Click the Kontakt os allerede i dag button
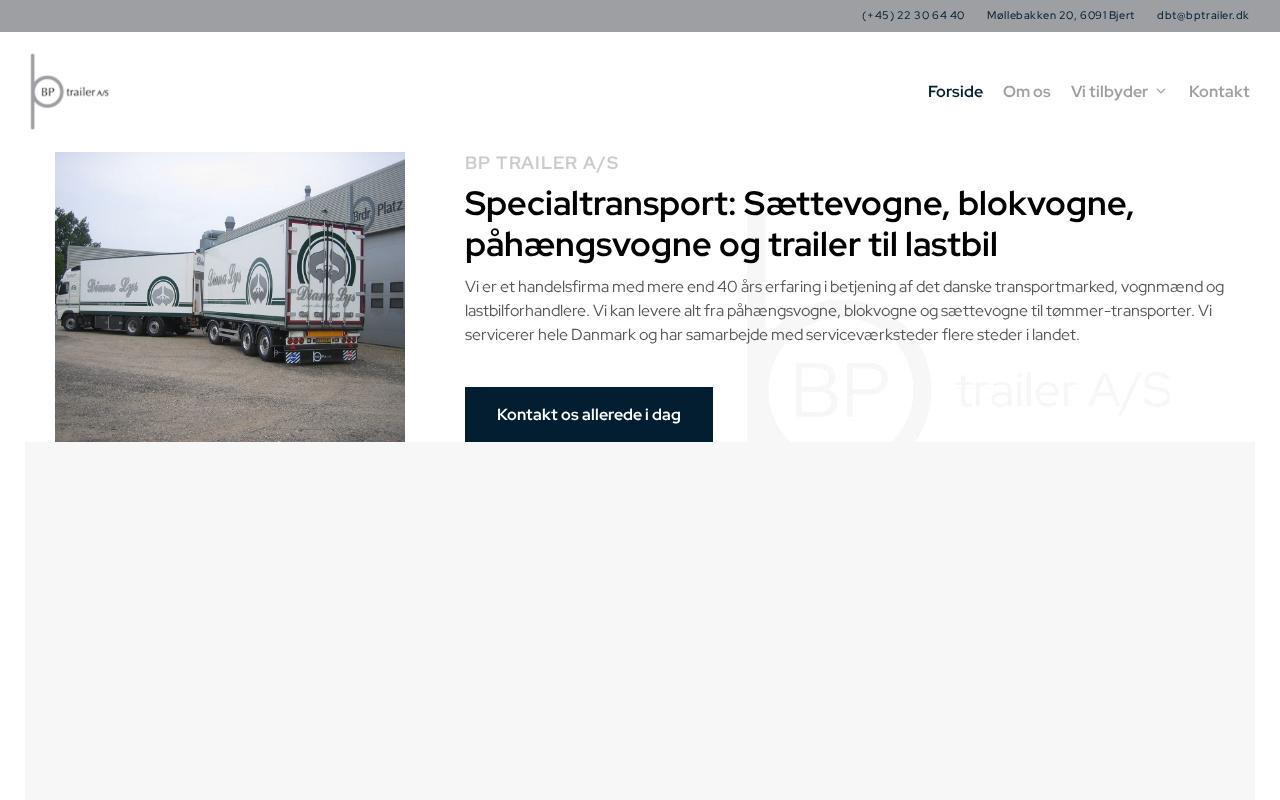 589,414
